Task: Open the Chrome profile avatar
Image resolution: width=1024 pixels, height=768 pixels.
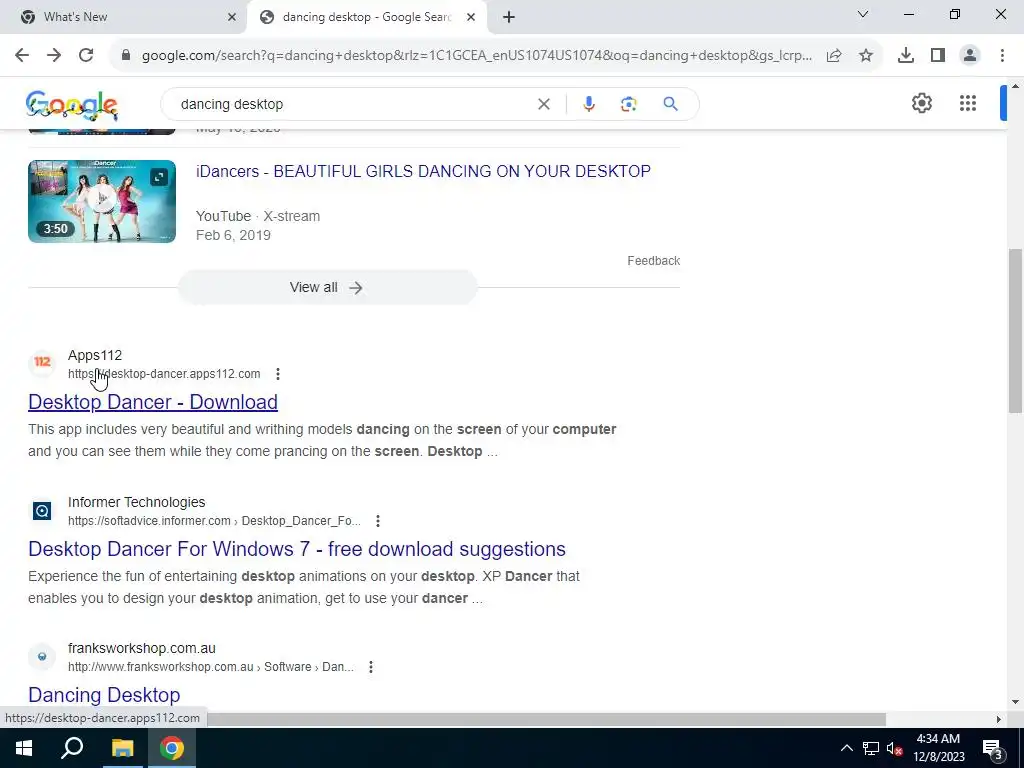Action: 970,56
